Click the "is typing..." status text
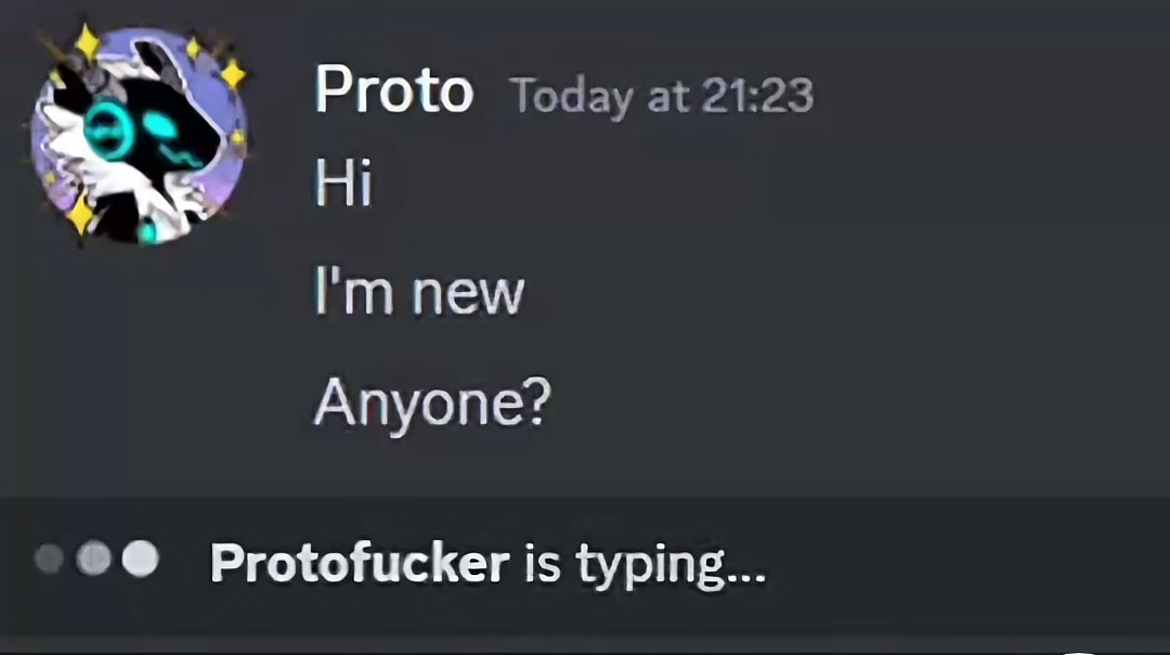The height and width of the screenshot is (655, 1170). click(646, 566)
